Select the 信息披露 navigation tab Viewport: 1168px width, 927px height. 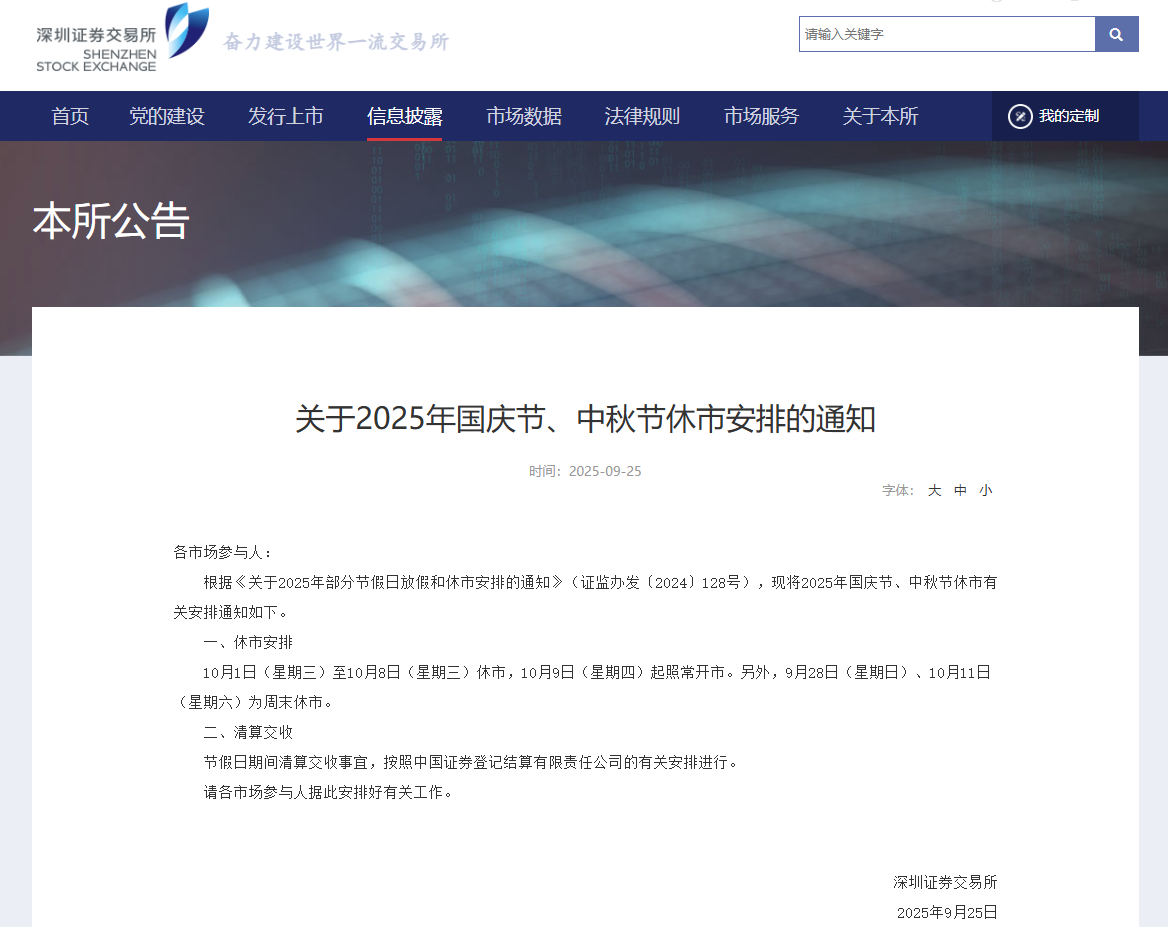pos(404,116)
